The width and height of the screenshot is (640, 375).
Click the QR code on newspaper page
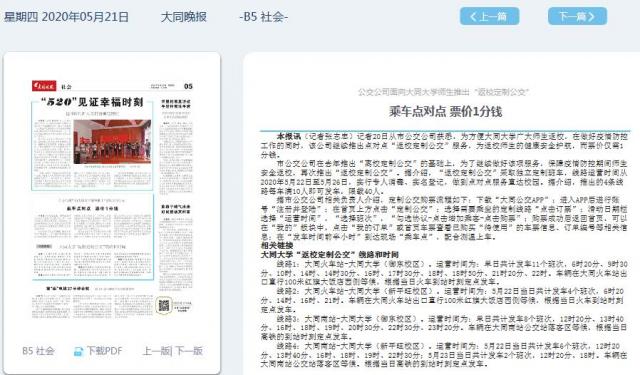tap(164, 305)
